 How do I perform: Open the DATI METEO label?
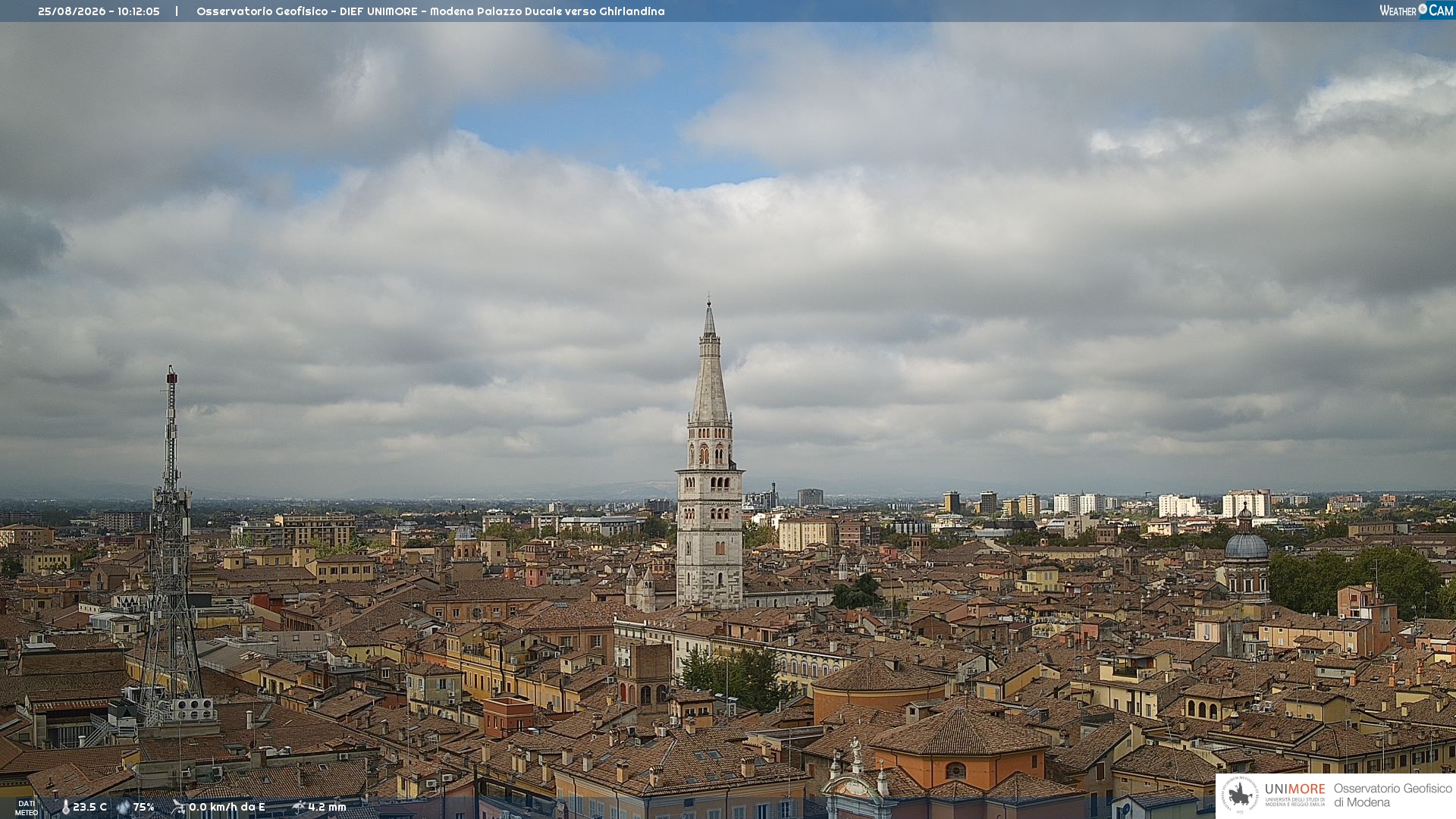point(27,808)
